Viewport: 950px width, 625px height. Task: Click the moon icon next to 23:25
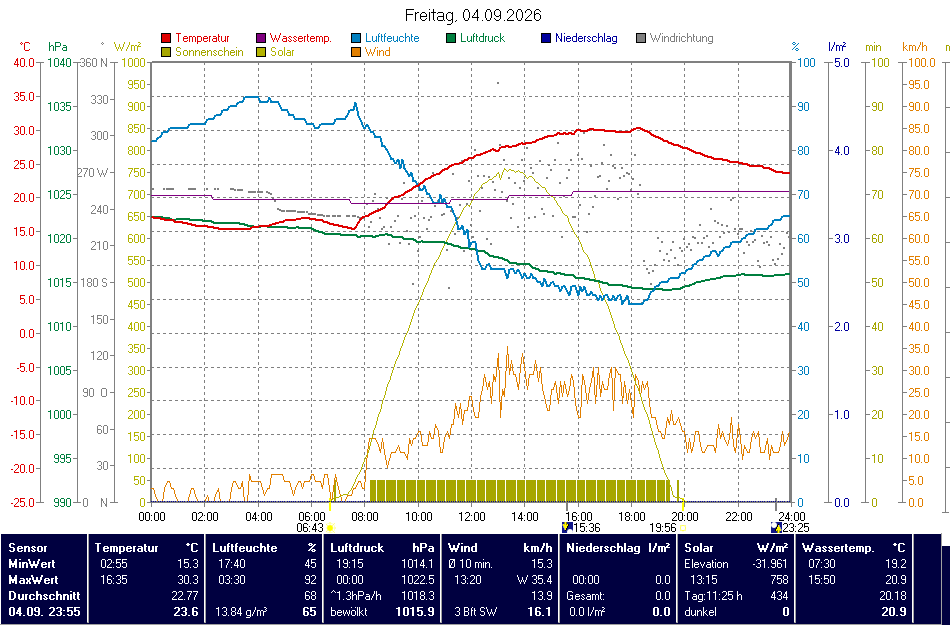click(x=775, y=527)
